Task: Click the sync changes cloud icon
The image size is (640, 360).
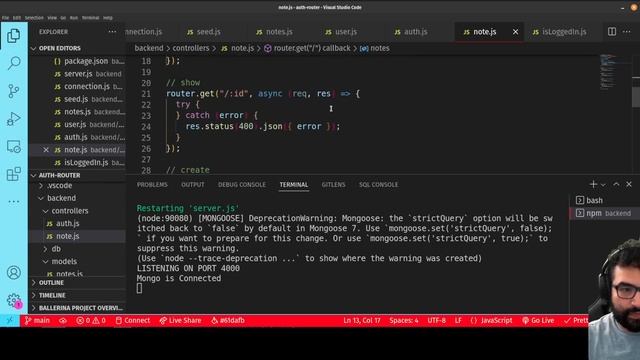Action: point(63,320)
